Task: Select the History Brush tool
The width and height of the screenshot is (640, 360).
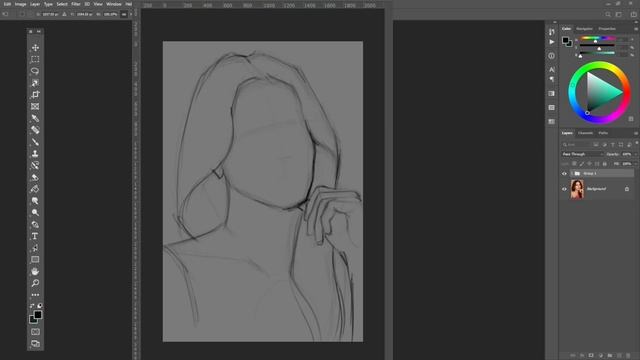Action: 35,165
